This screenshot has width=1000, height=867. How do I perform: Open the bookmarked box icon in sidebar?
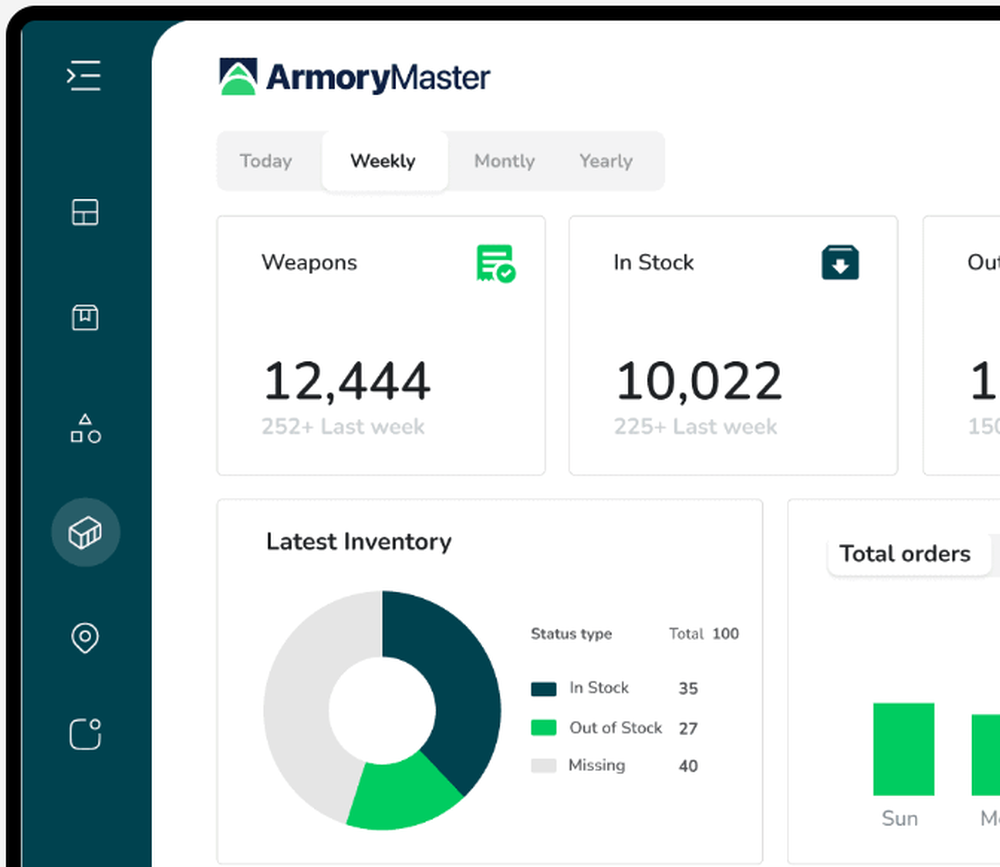(85, 317)
